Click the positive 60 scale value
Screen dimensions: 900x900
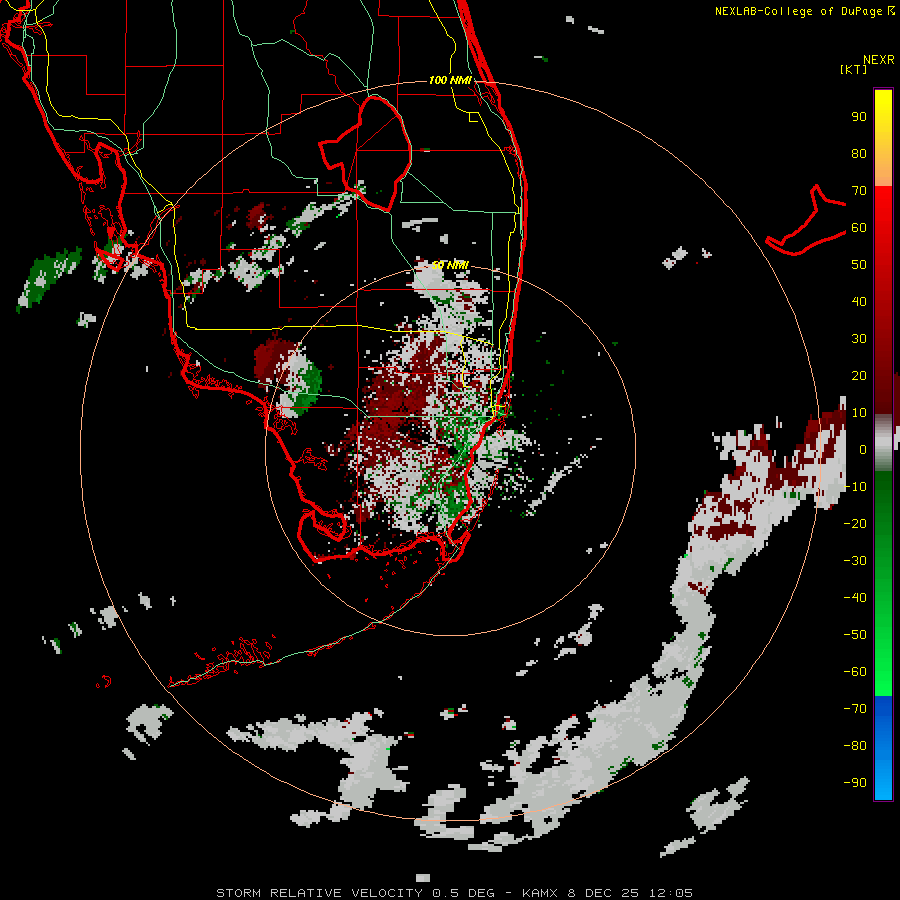pyautogui.click(x=859, y=227)
